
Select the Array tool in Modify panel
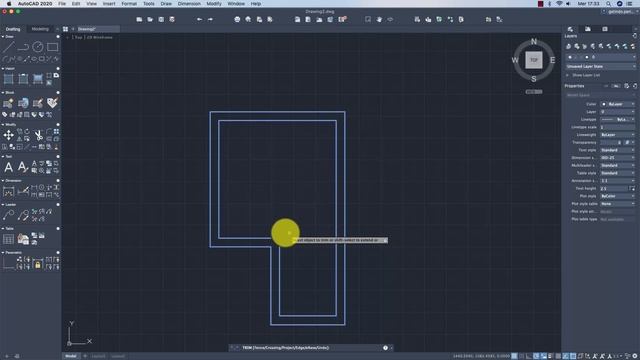[x=56, y=131]
